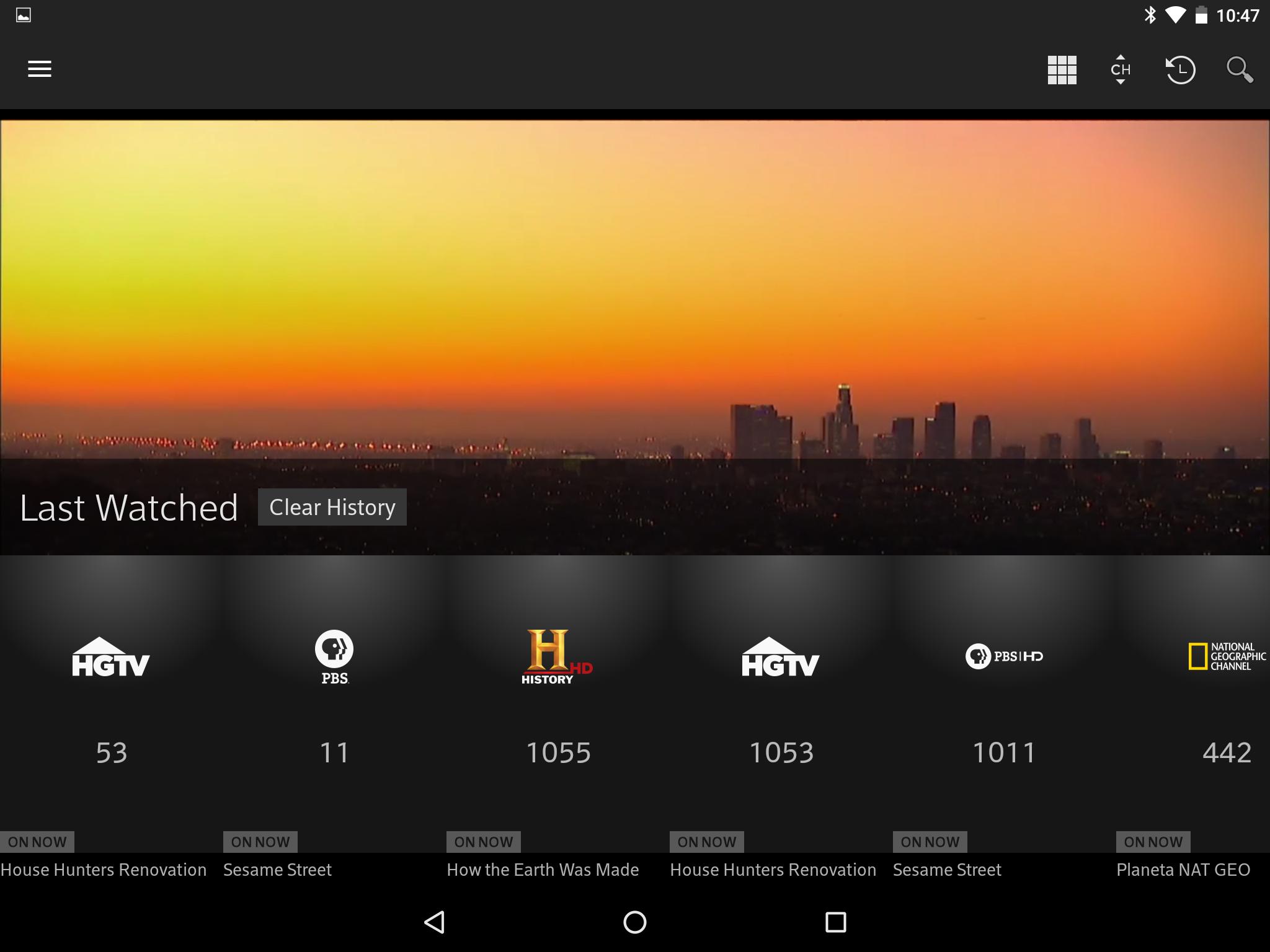The image size is (1270, 952).
Task: Open House Hunters Renovation on channel 53
Action: pos(104,870)
